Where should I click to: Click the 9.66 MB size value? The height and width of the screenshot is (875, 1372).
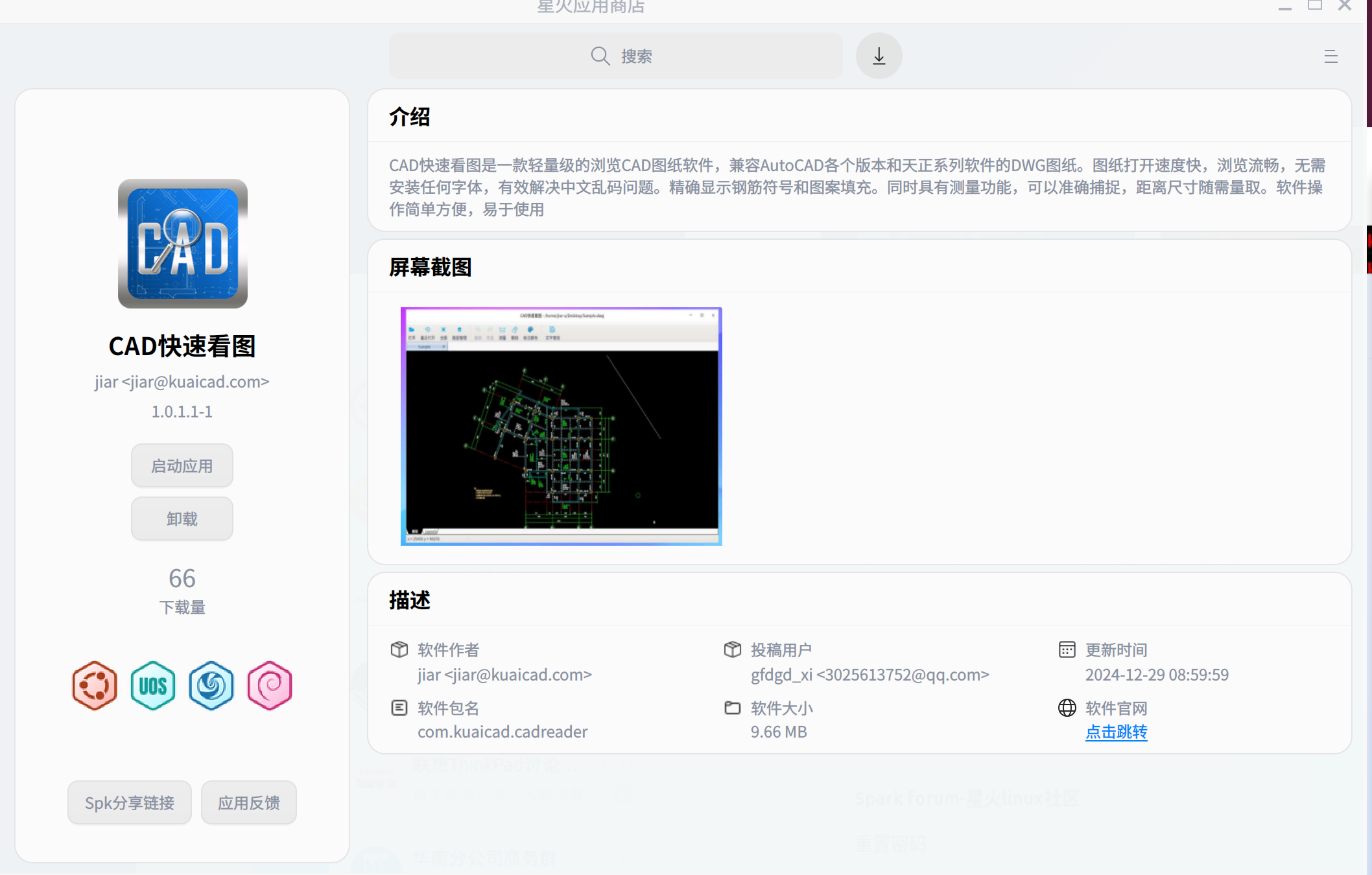[779, 732]
